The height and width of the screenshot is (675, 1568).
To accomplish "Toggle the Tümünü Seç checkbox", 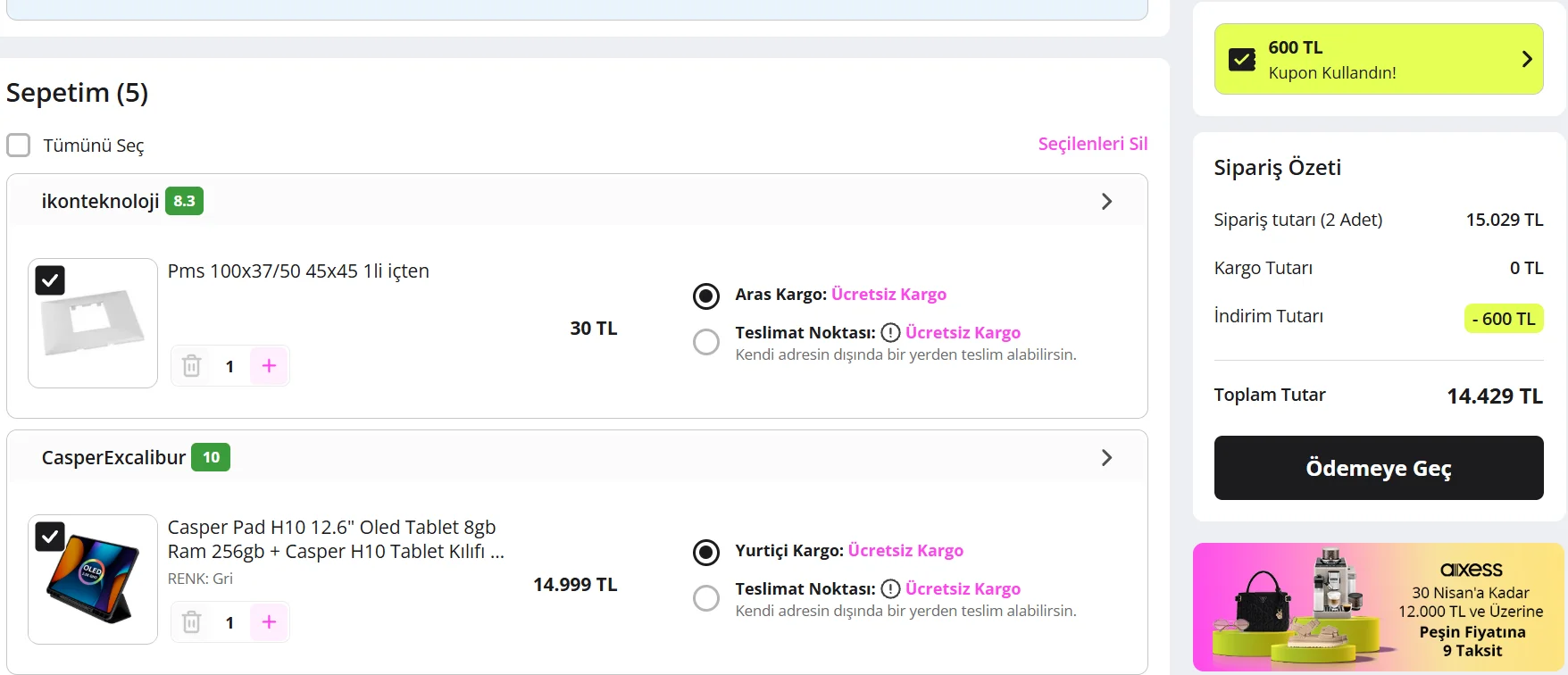I will point(19,146).
